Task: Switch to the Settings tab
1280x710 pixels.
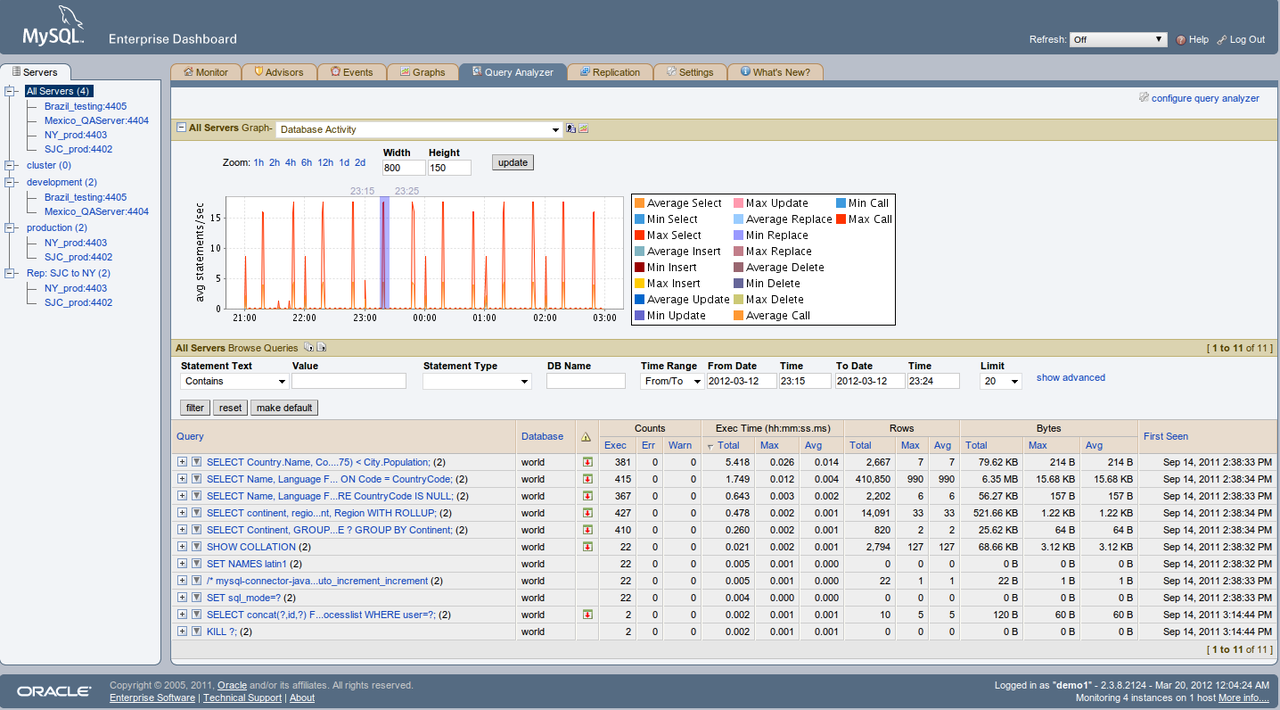Action: point(689,72)
